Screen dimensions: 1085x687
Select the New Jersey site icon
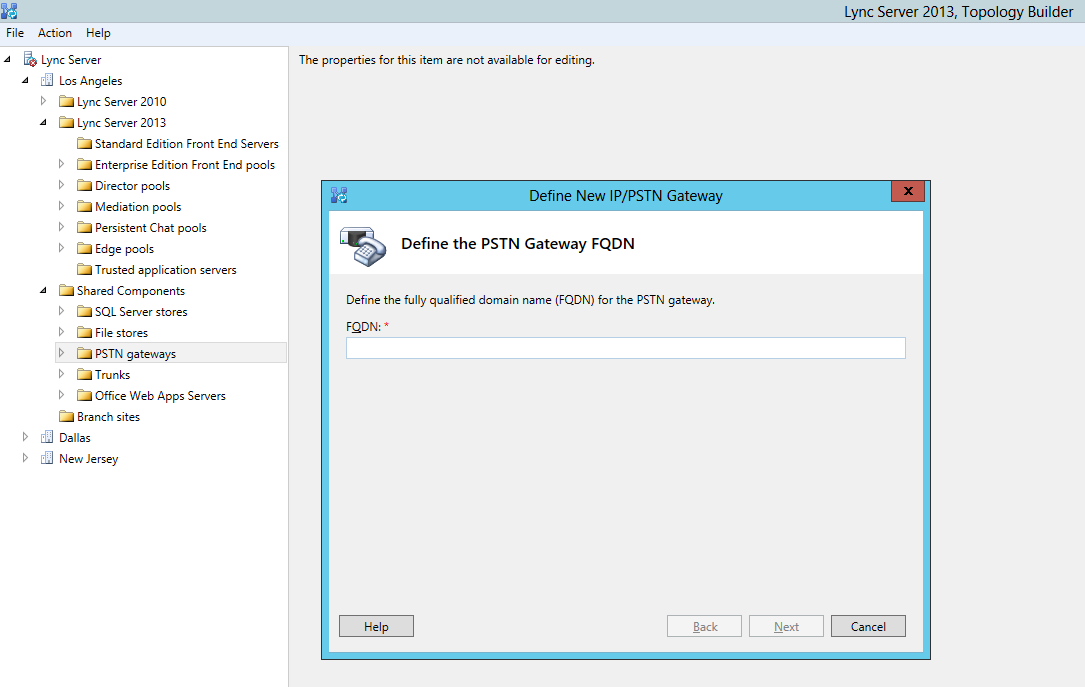click(48, 459)
